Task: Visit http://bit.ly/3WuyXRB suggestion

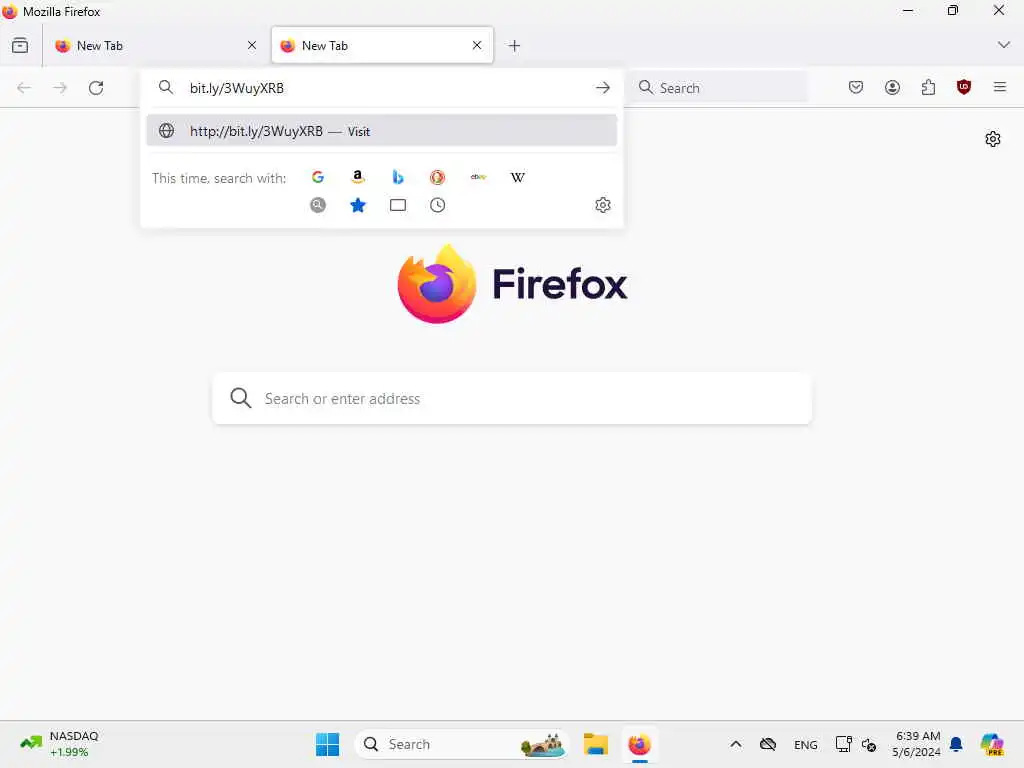Action: 381,131
